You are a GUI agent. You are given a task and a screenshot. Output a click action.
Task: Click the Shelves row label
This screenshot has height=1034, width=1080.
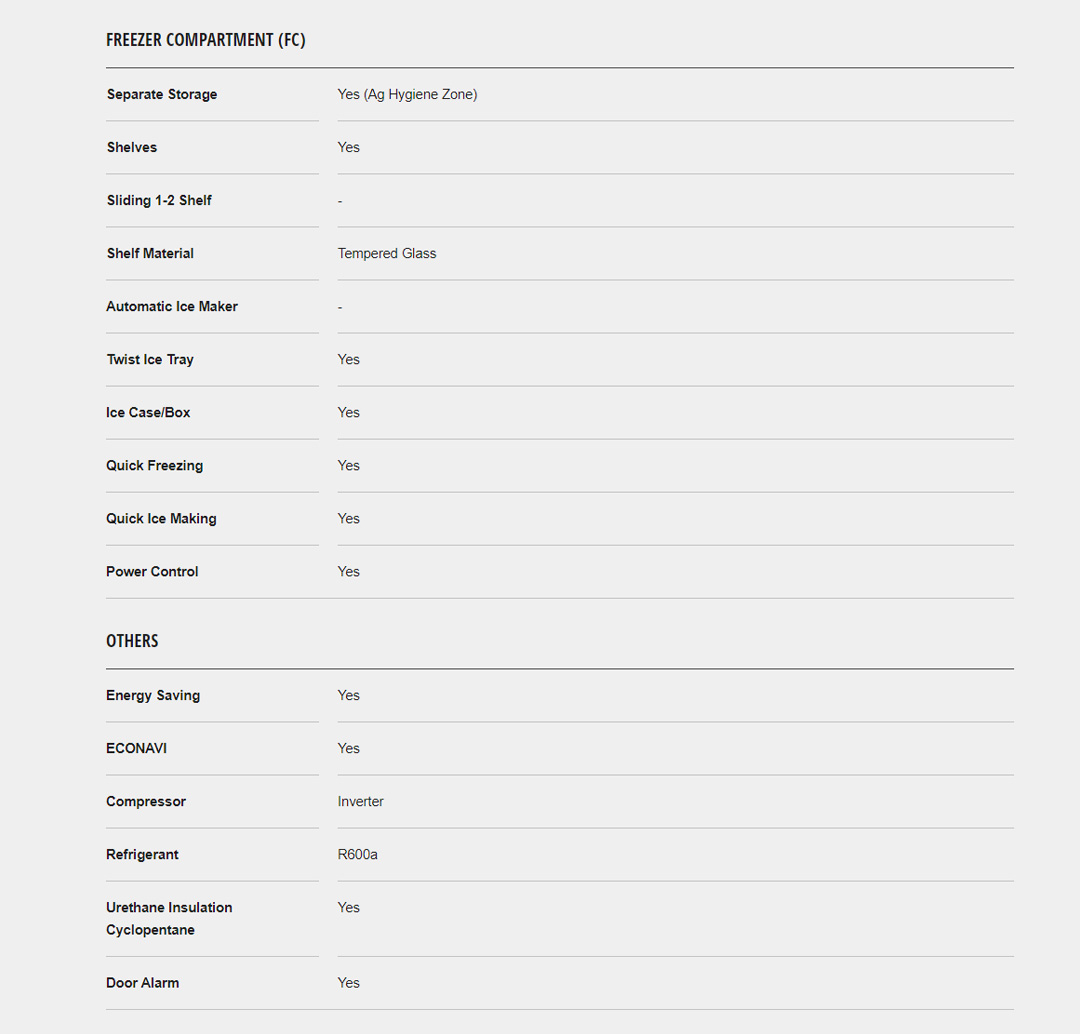132,147
